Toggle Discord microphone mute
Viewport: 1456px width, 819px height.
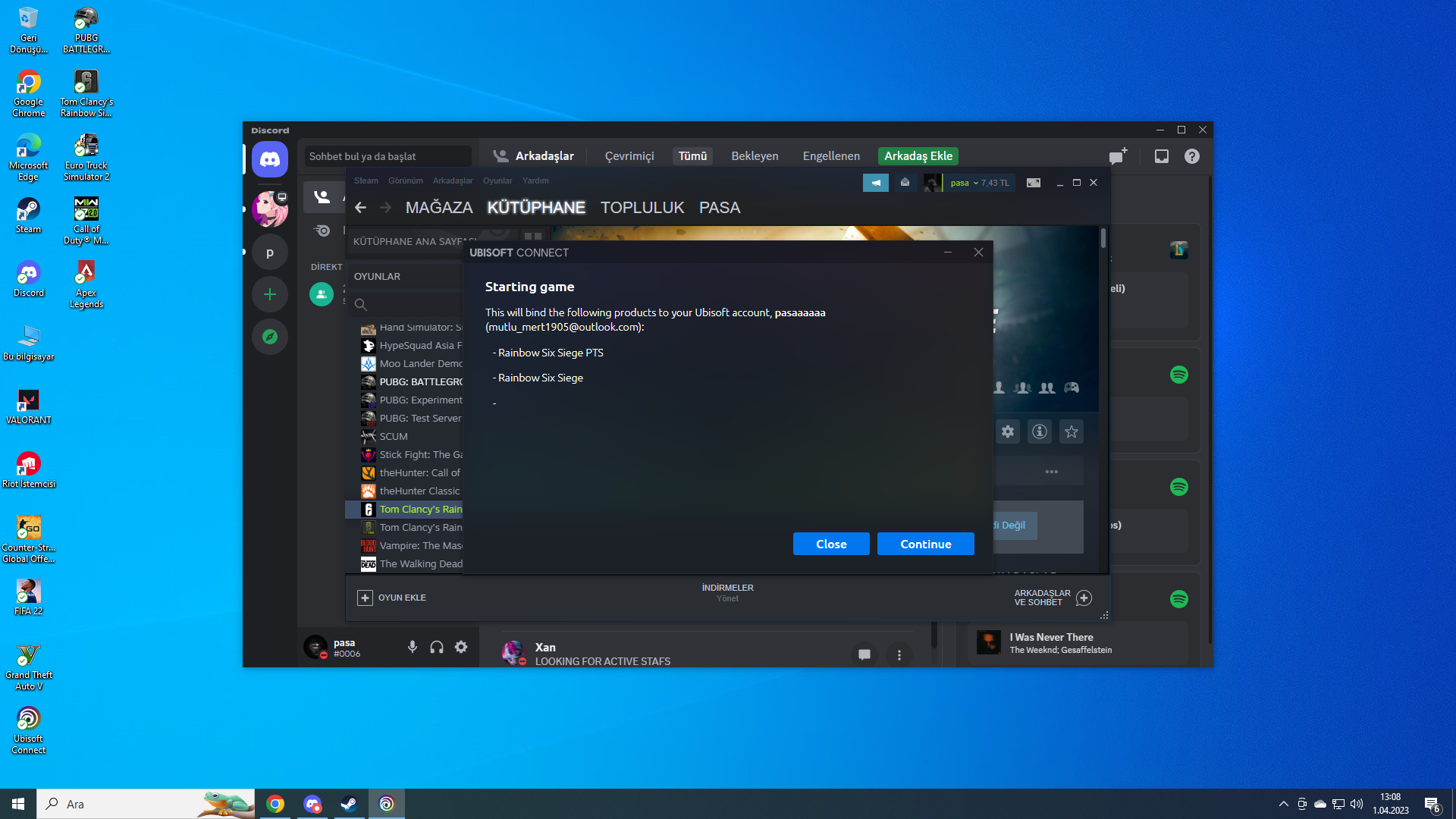[x=413, y=647]
